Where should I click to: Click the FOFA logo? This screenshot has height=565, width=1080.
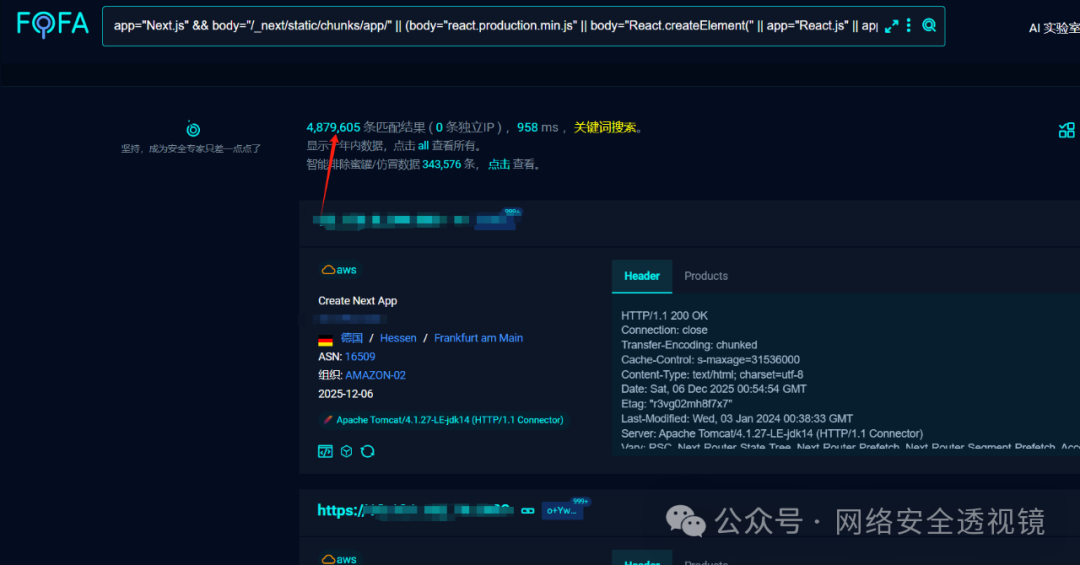tap(53, 24)
